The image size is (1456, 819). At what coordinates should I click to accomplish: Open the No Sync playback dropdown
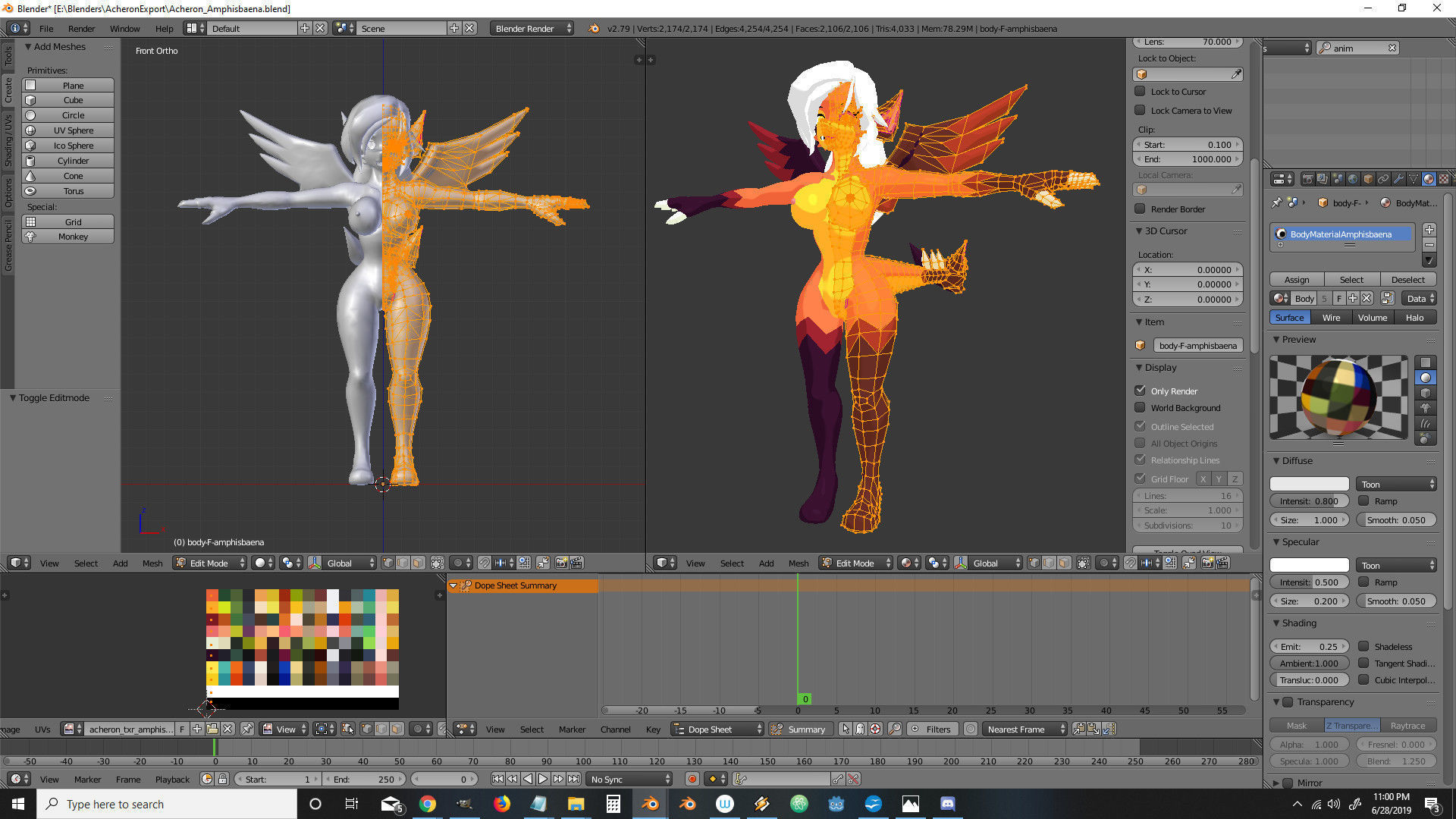pos(630,779)
